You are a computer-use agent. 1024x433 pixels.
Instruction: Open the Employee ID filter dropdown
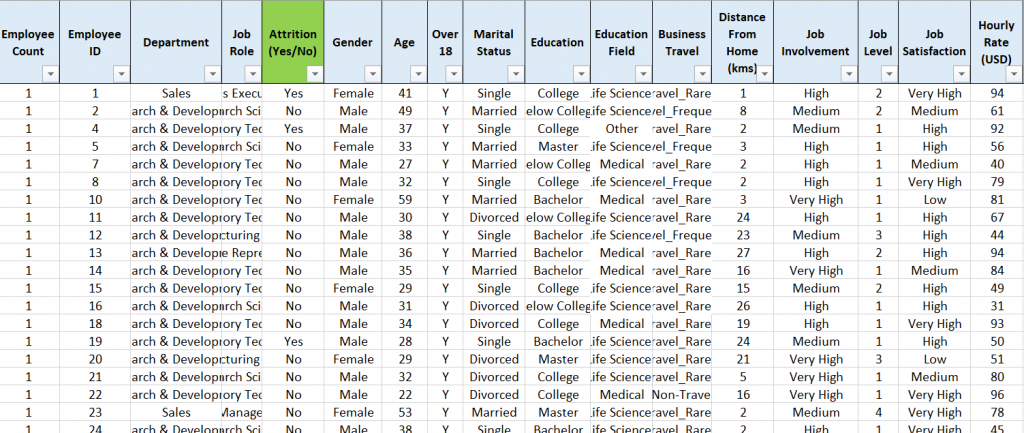point(121,73)
